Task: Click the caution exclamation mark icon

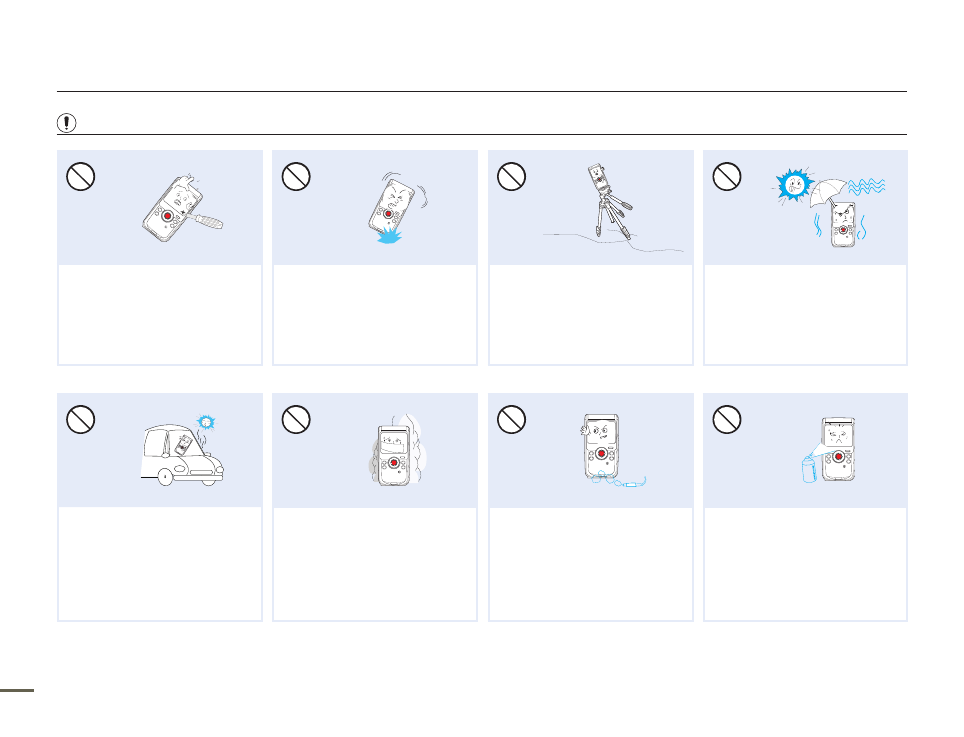Action: click(66, 123)
